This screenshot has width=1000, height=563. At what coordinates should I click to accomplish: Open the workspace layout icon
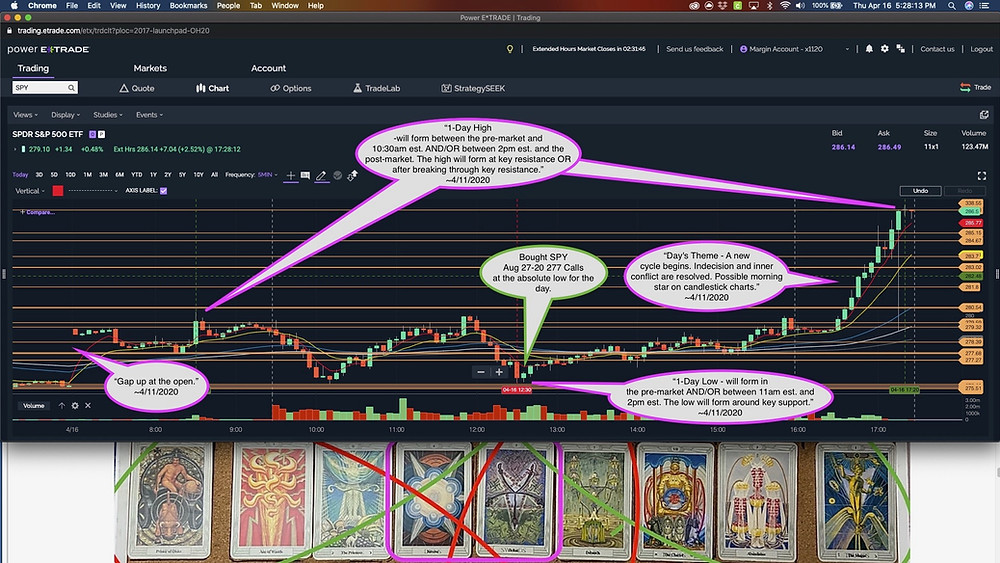tap(901, 48)
